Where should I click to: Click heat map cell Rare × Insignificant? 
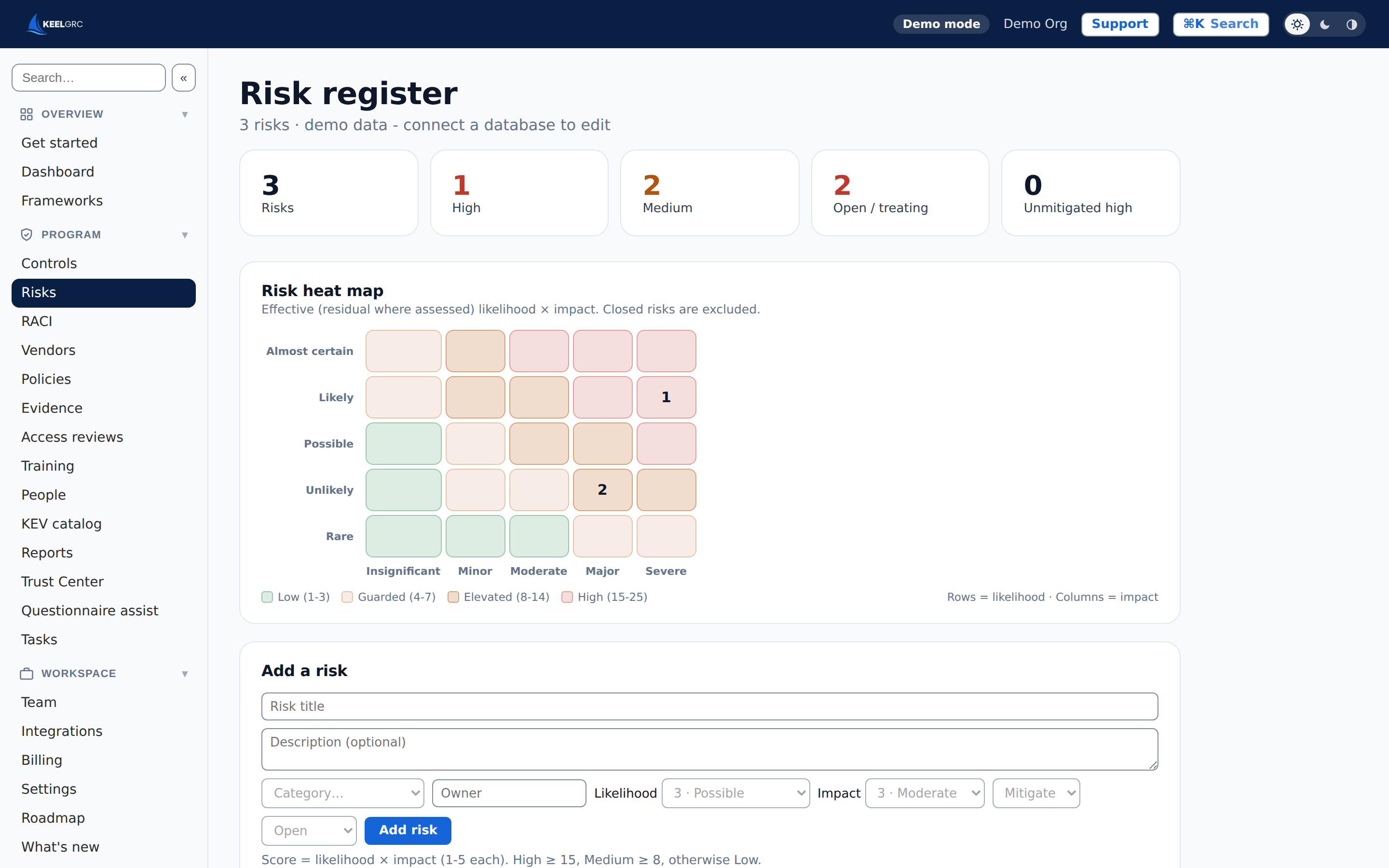pyautogui.click(x=404, y=536)
